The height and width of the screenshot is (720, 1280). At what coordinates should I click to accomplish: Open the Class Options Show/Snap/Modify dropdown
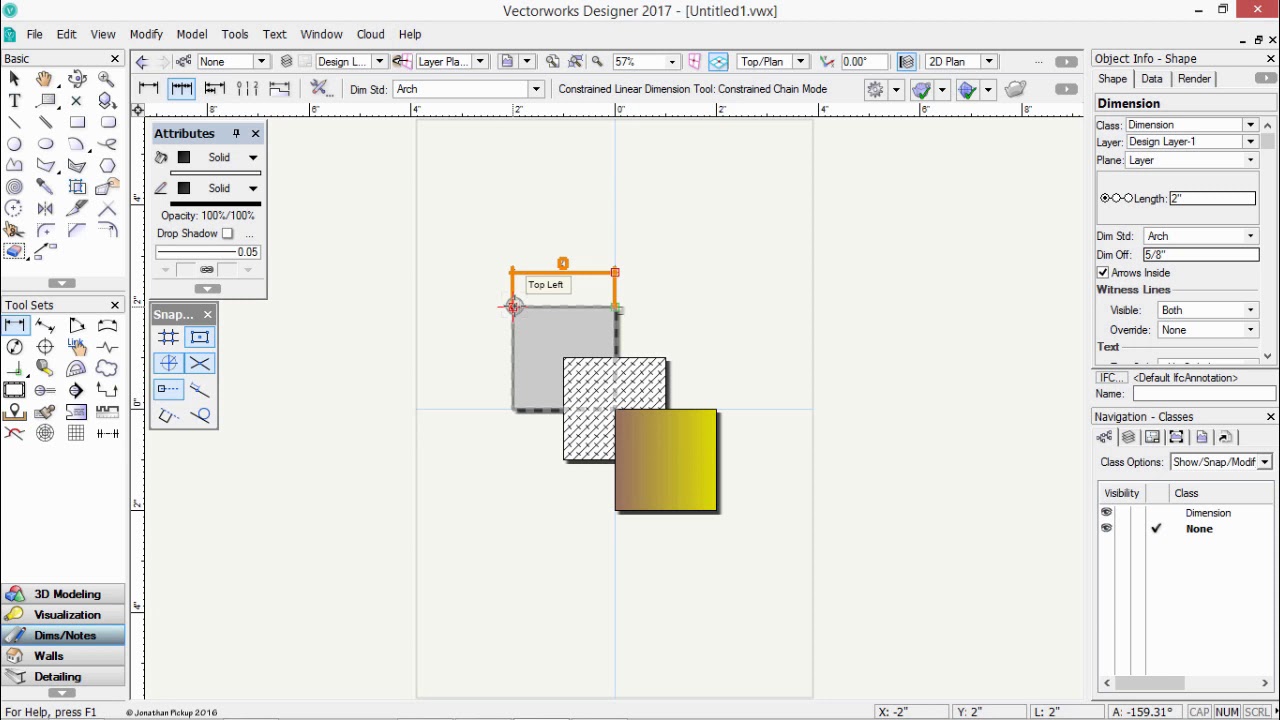point(1264,462)
